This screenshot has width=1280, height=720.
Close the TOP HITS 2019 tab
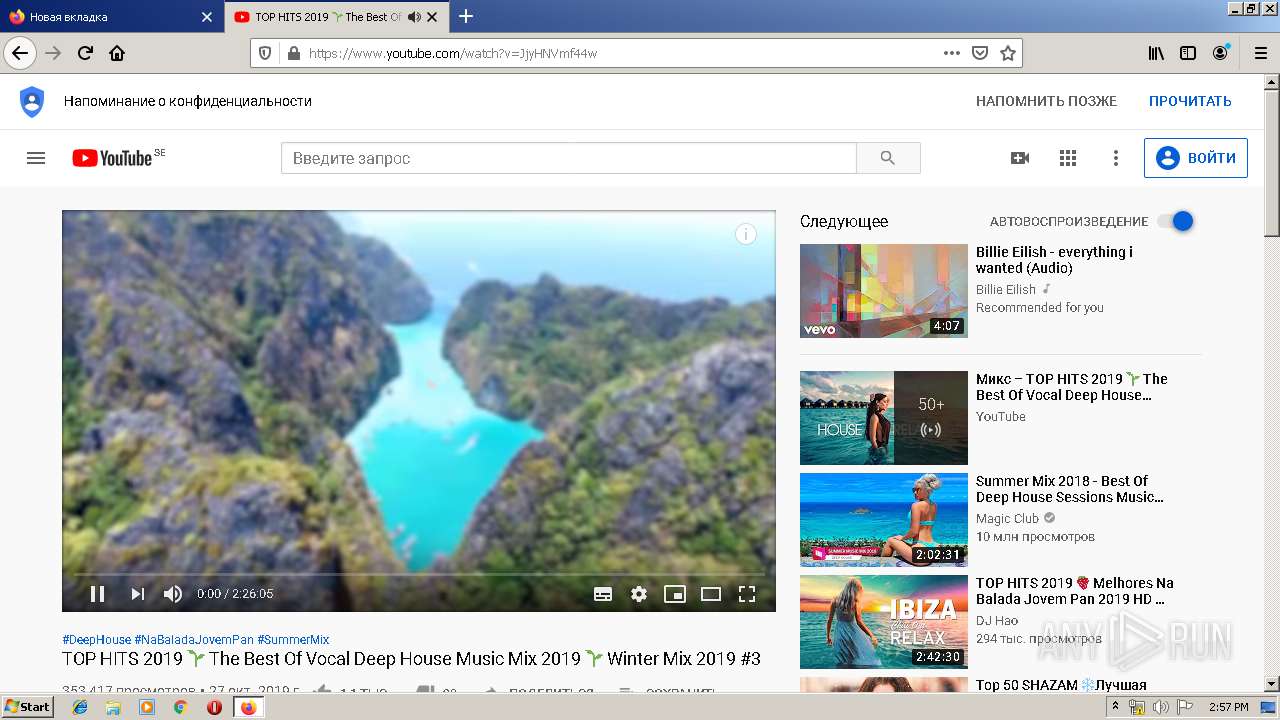(x=432, y=17)
